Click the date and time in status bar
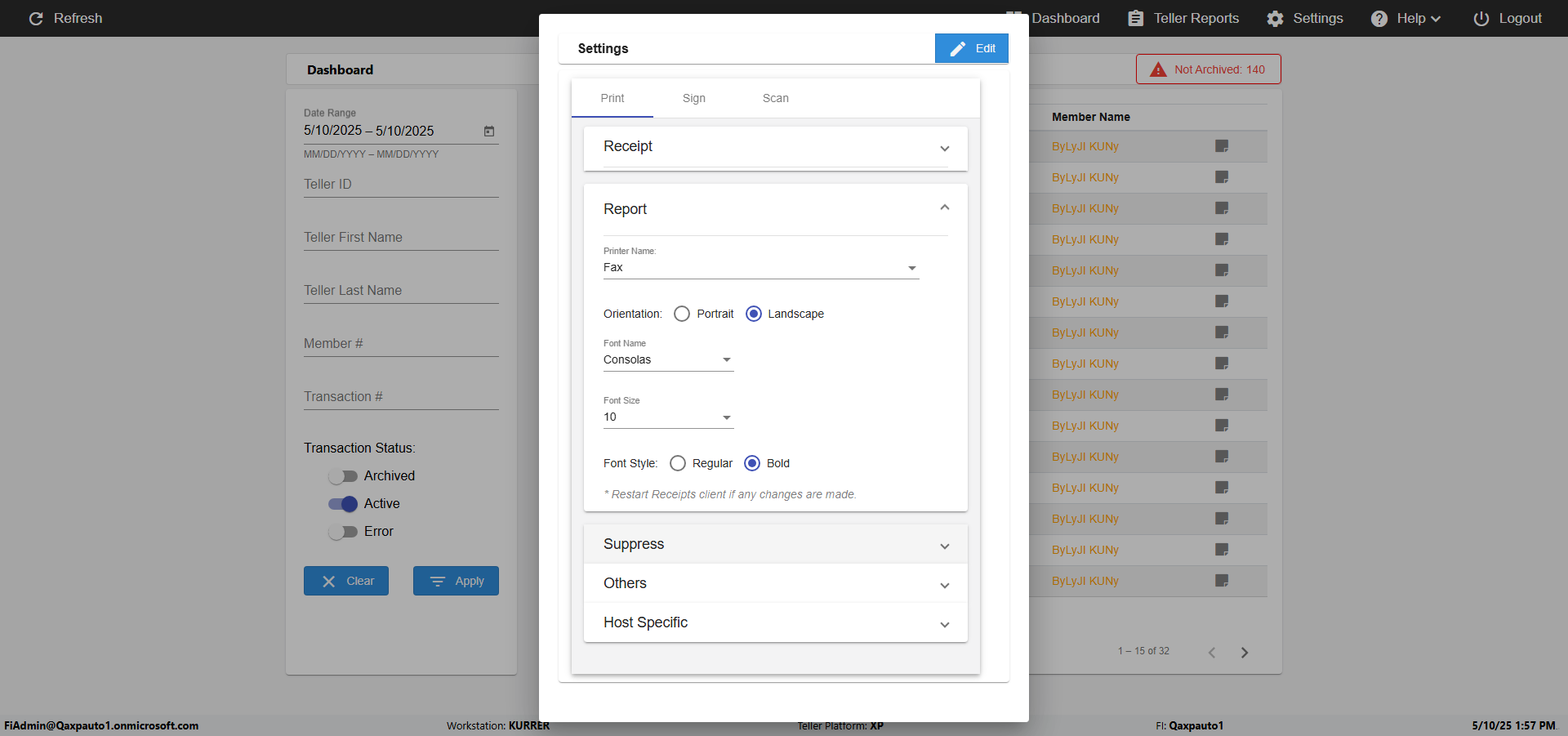The image size is (1568, 736). [1513, 725]
